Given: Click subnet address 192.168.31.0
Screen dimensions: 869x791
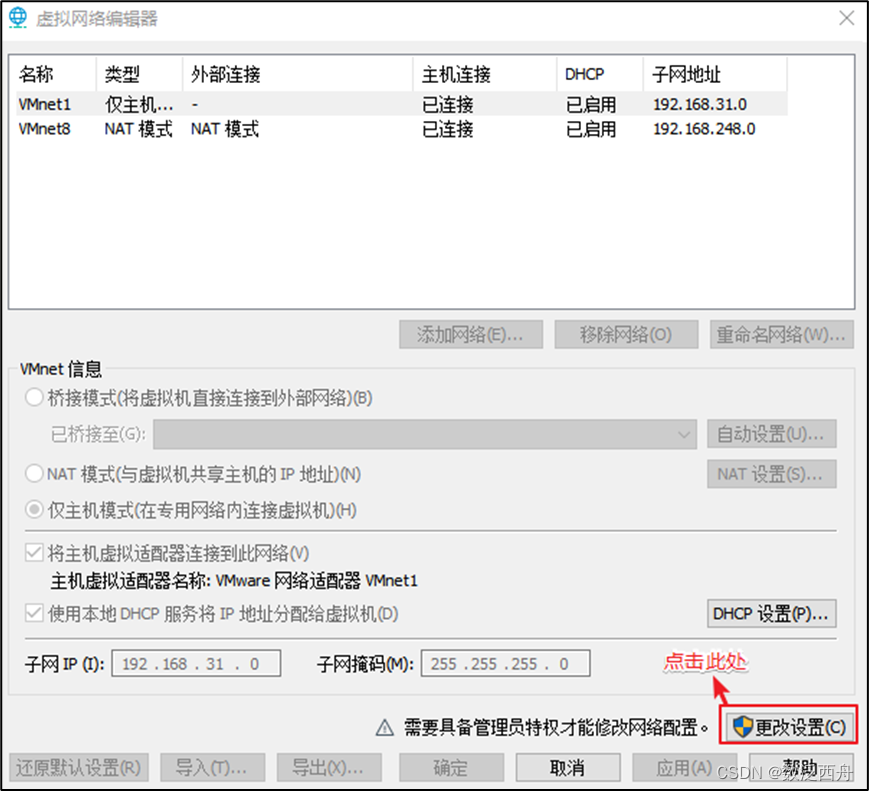Looking at the screenshot, I should point(700,104).
